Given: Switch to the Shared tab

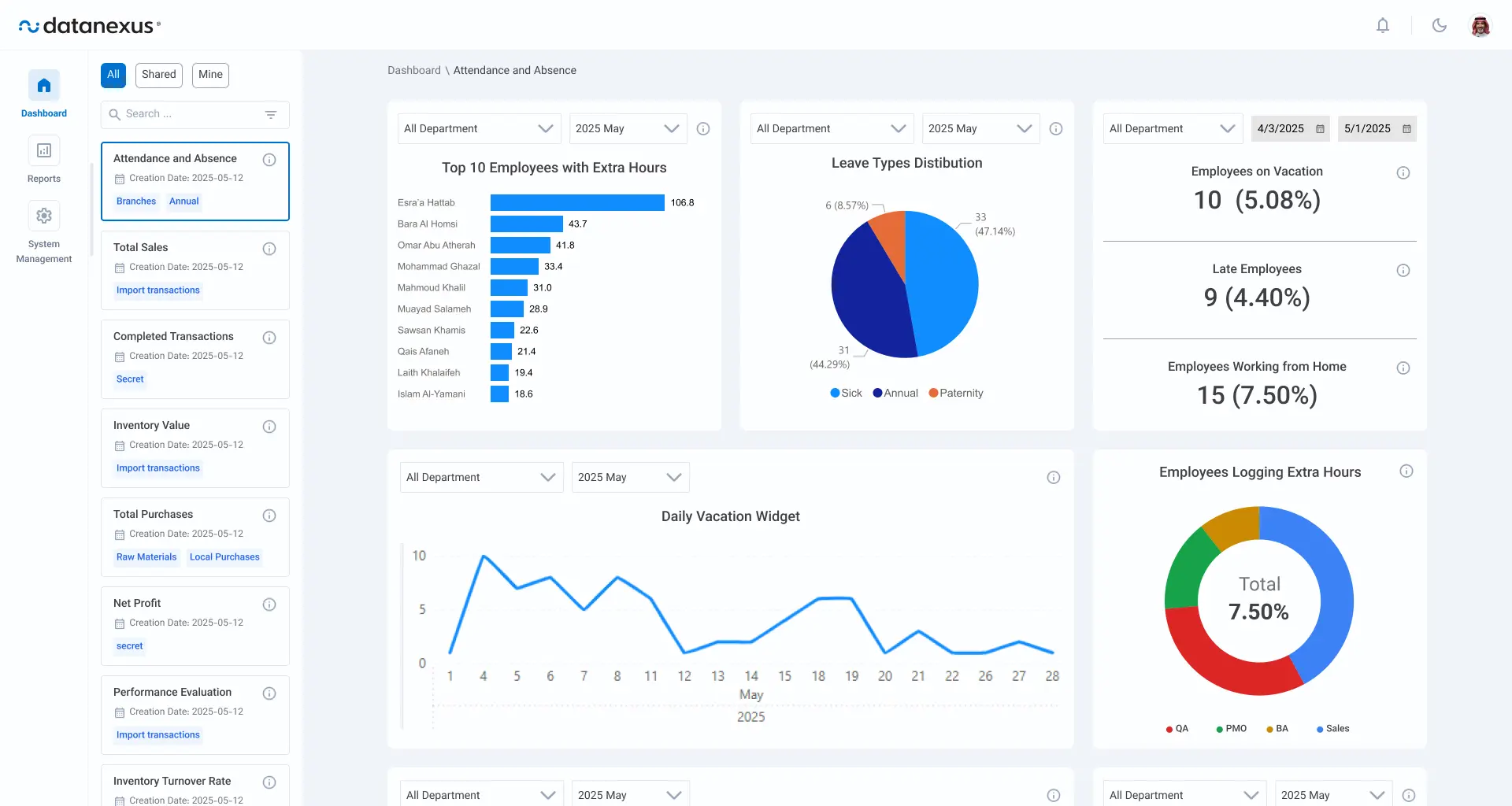Looking at the screenshot, I should point(159,75).
